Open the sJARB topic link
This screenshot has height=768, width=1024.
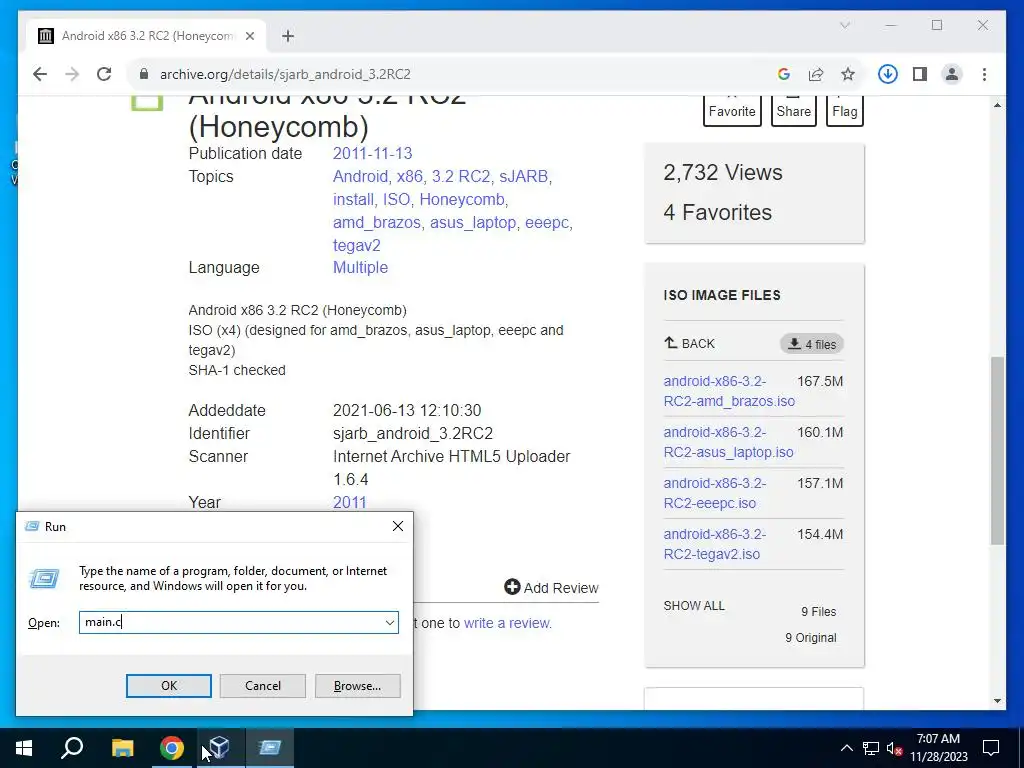pos(524,176)
